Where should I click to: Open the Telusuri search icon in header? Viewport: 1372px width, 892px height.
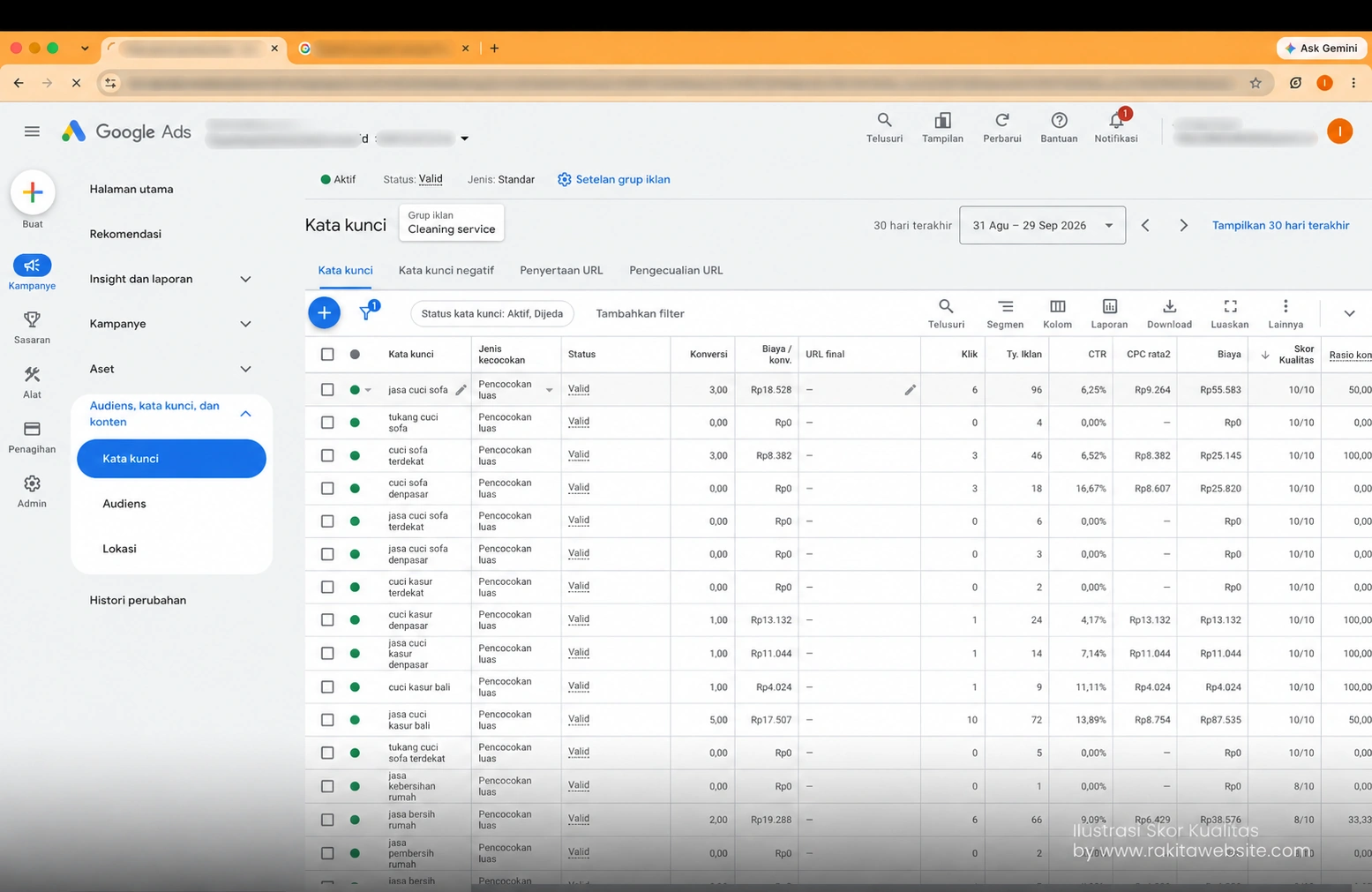tap(884, 120)
